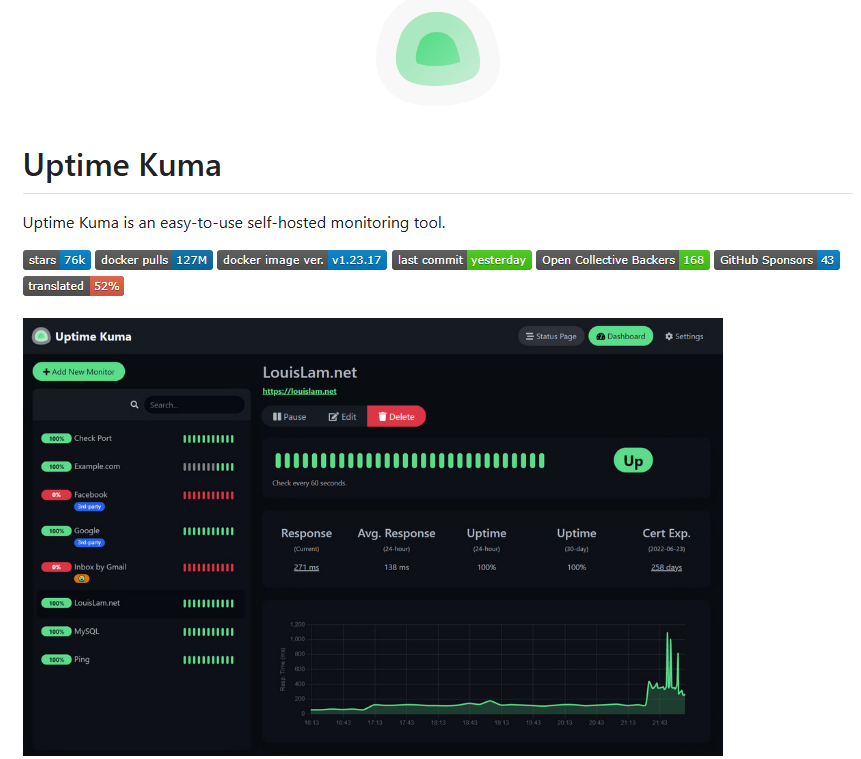Viewport: 861px width, 759px height.
Task: Select the Google monitor name
Action: point(87,531)
